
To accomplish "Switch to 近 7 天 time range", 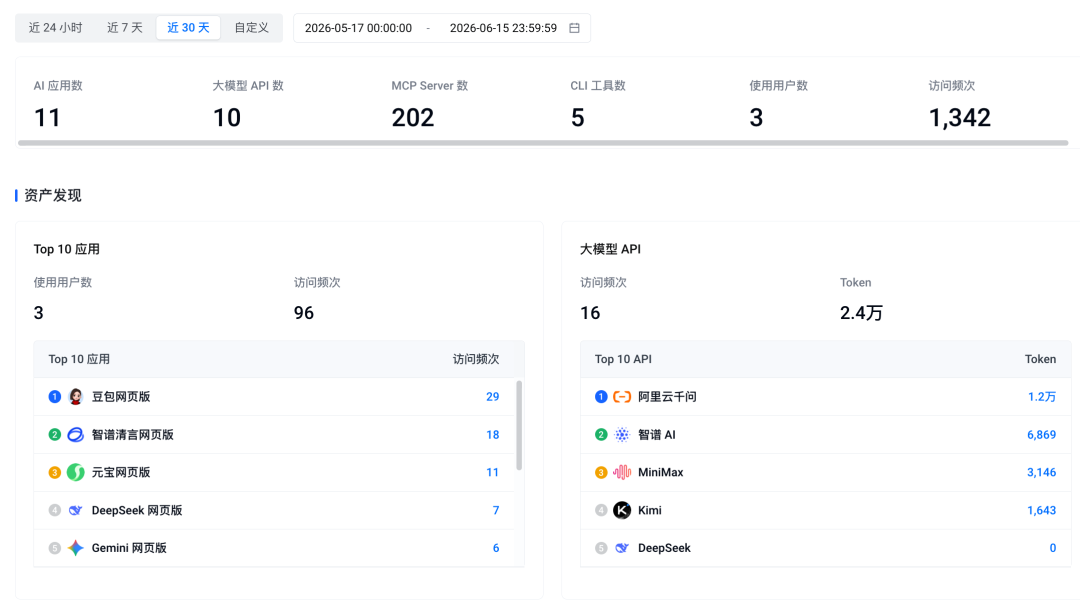I will tap(125, 28).
